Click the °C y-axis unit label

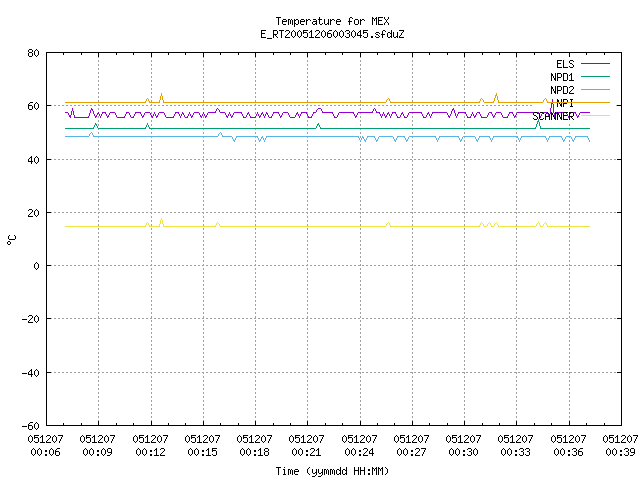click(12, 240)
